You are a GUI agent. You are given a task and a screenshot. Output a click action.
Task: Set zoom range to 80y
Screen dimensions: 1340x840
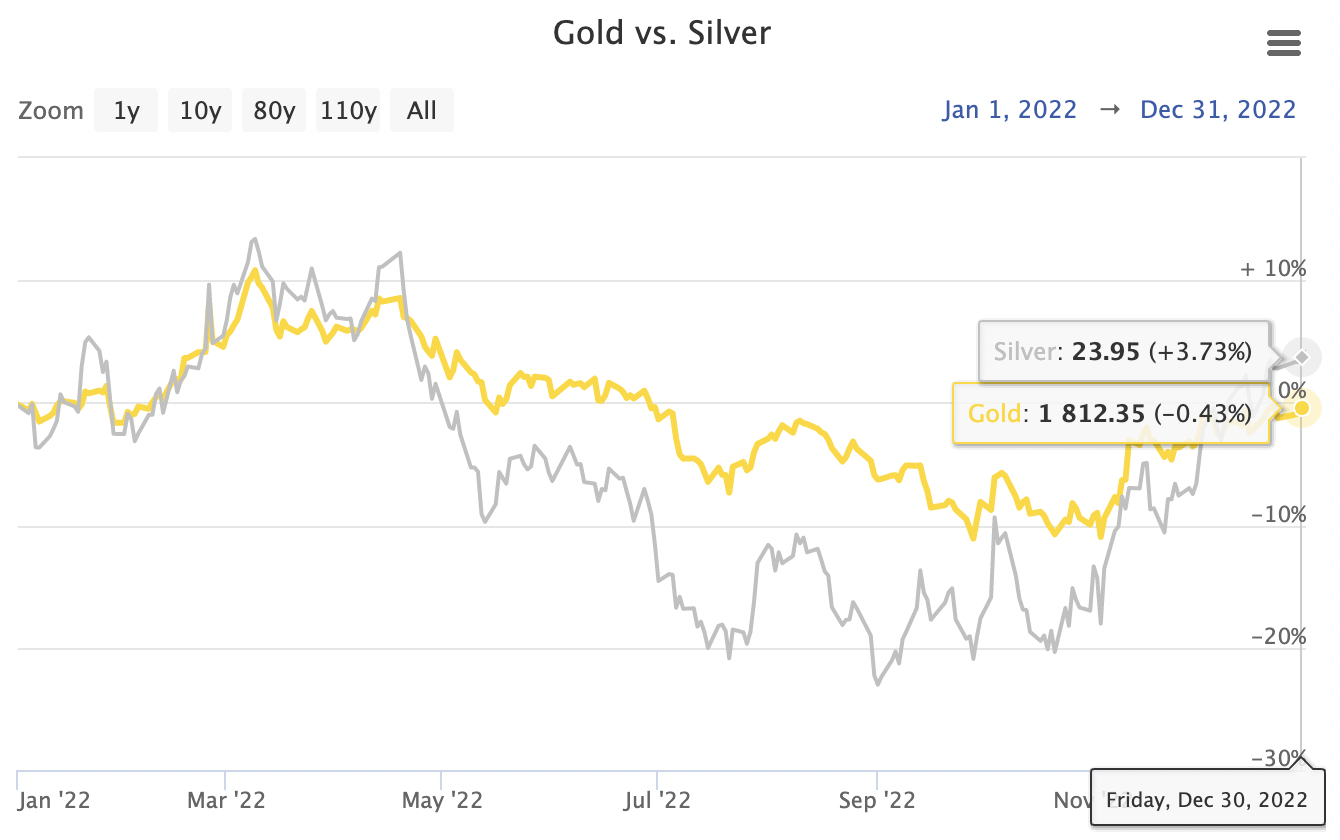(274, 110)
